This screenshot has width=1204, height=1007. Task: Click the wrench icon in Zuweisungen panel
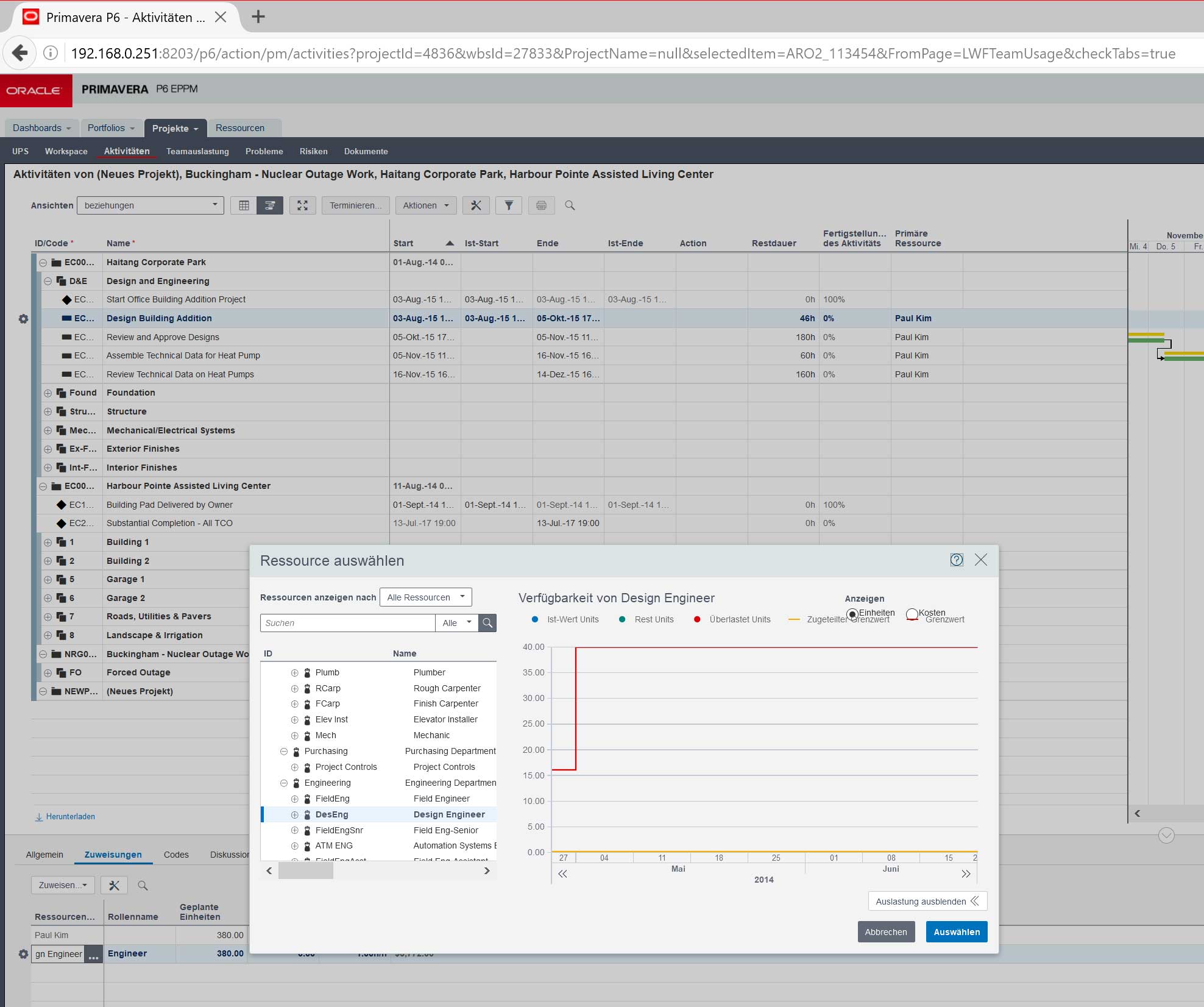pos(114,885)
